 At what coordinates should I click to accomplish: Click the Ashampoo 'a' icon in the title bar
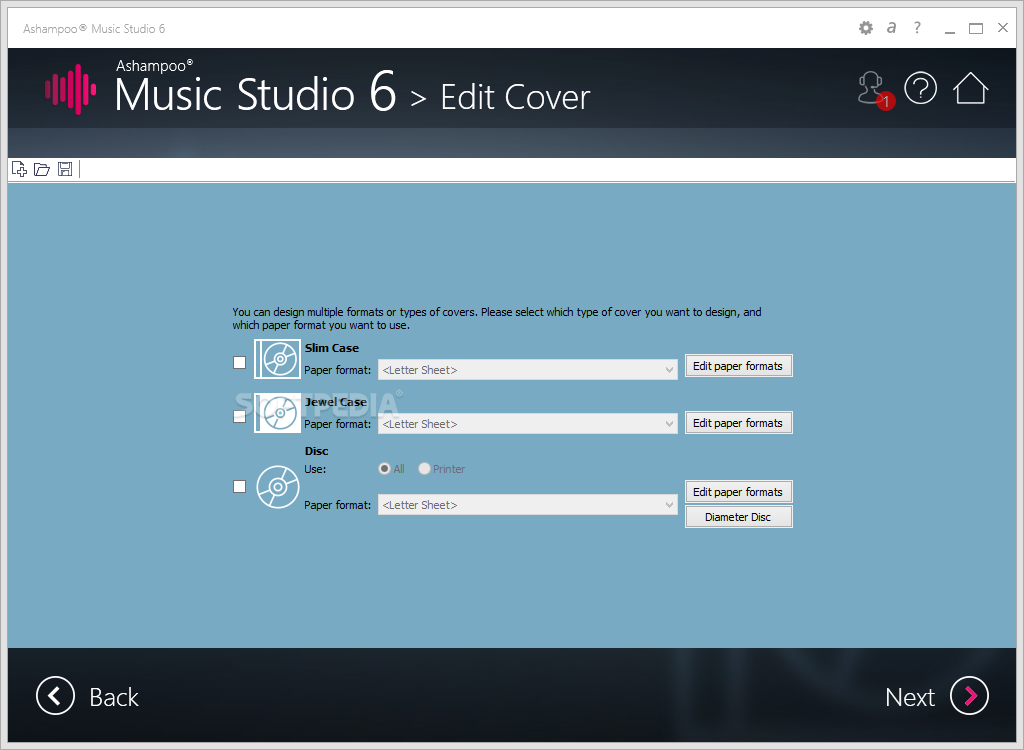(891, 28)
